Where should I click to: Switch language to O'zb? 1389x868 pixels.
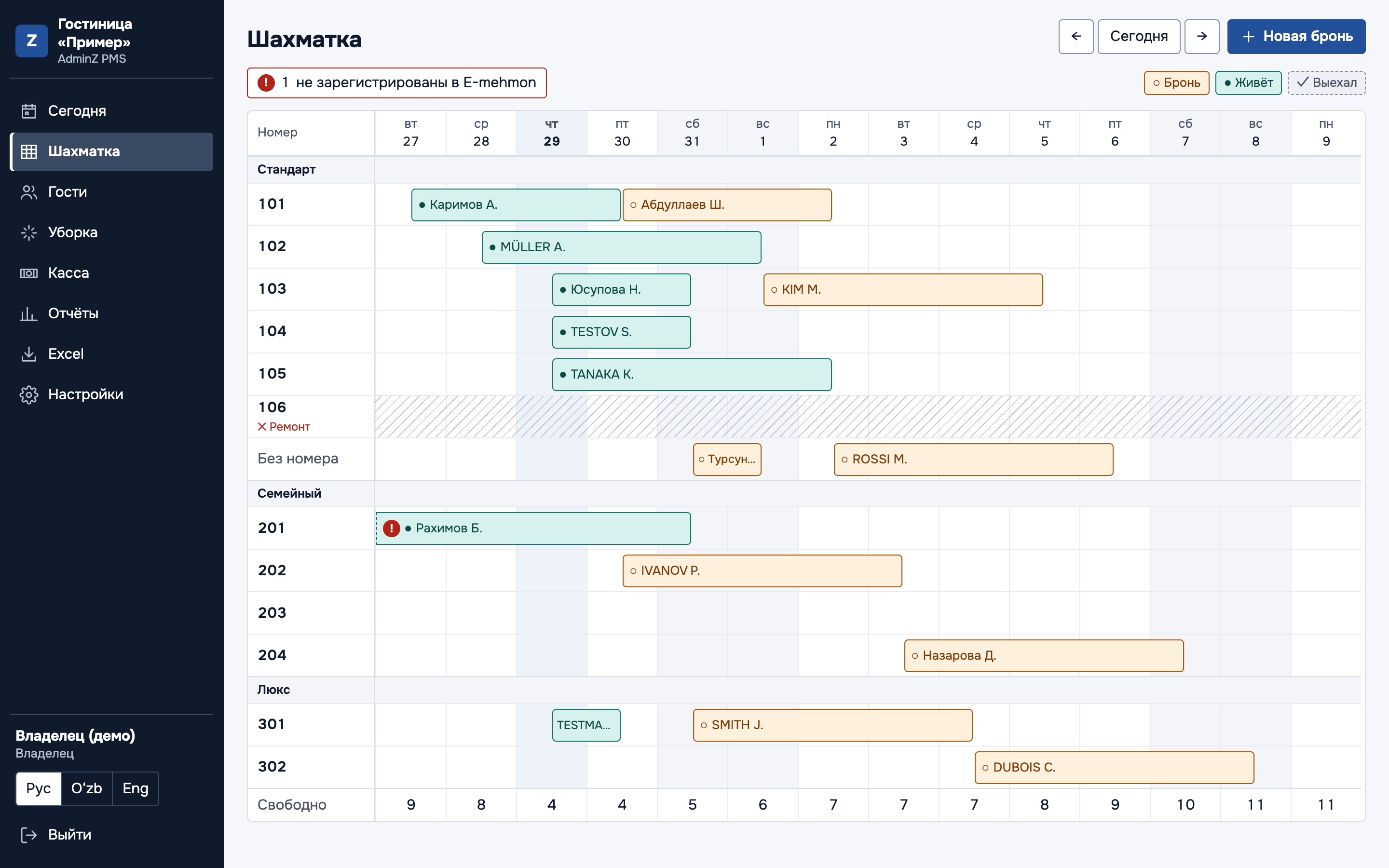[87, 789]
